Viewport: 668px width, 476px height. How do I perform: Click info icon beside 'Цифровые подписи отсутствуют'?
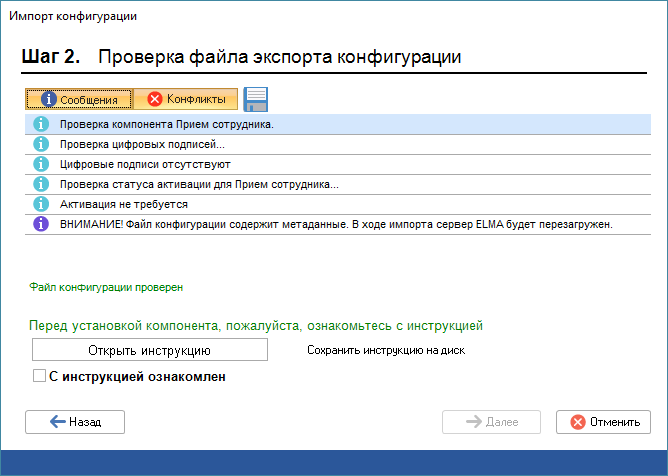point(41,164)
